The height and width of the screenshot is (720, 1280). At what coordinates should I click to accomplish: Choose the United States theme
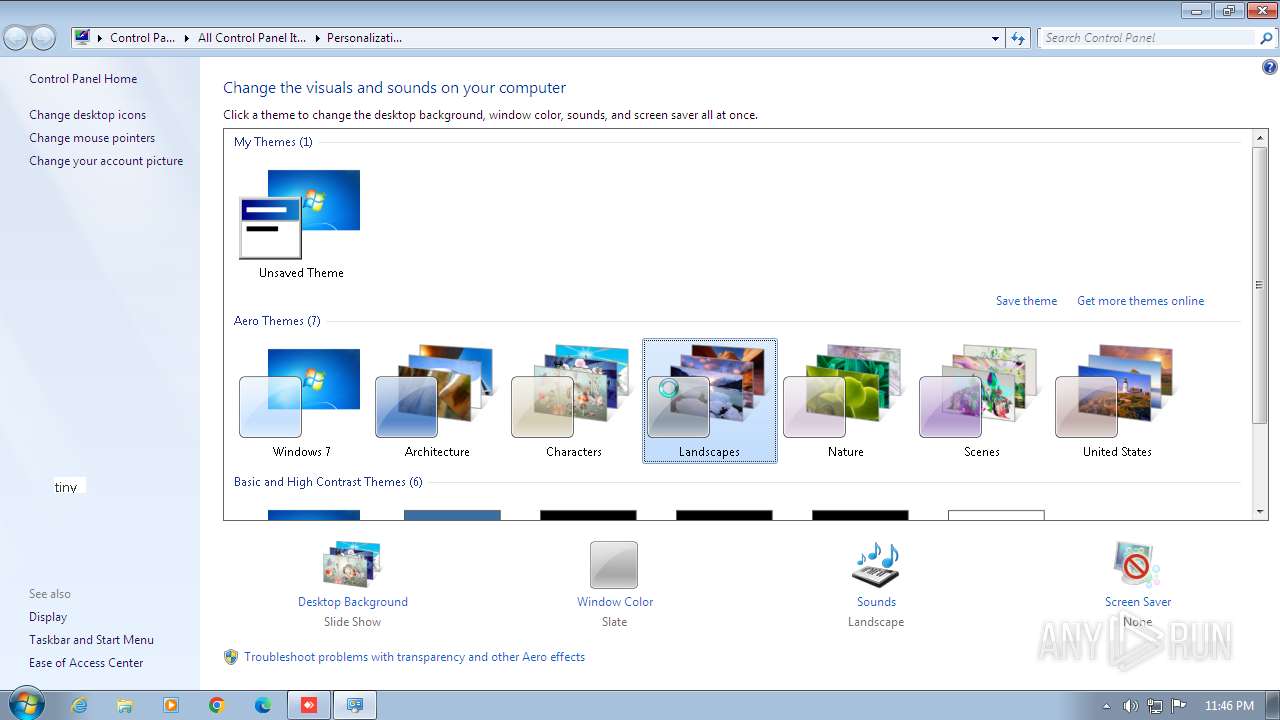click(1117, 401)
